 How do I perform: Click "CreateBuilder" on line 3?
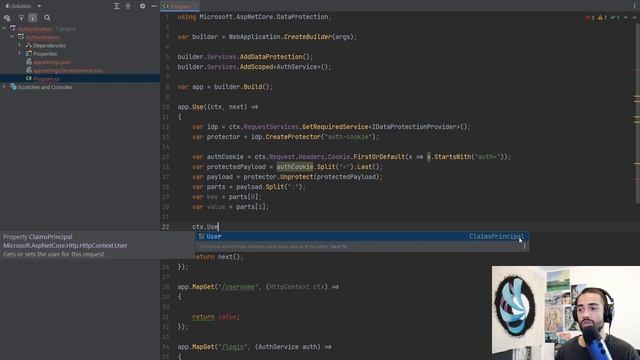tap(308, 37)
